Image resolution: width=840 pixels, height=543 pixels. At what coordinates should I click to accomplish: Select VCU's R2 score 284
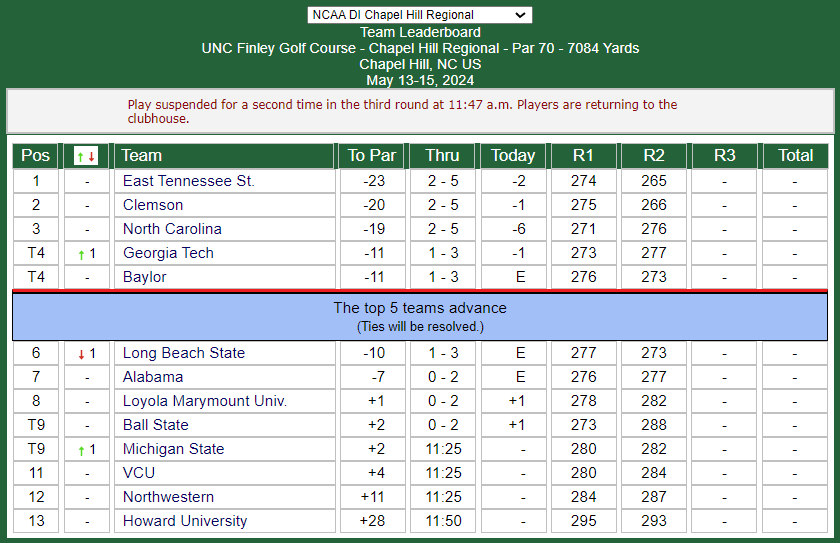tap(654, 473)
